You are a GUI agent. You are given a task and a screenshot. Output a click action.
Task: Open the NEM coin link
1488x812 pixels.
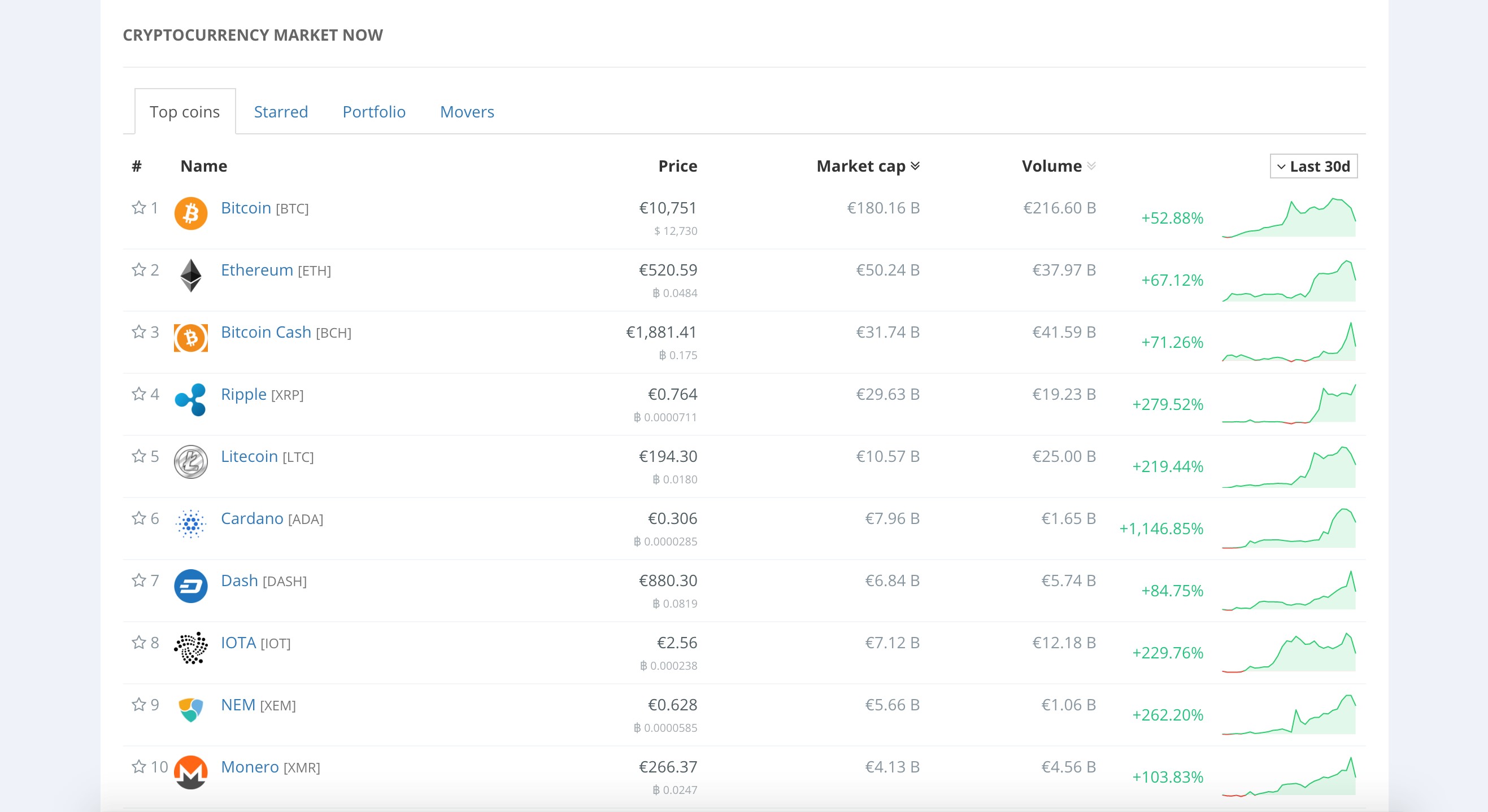point(238,705)
